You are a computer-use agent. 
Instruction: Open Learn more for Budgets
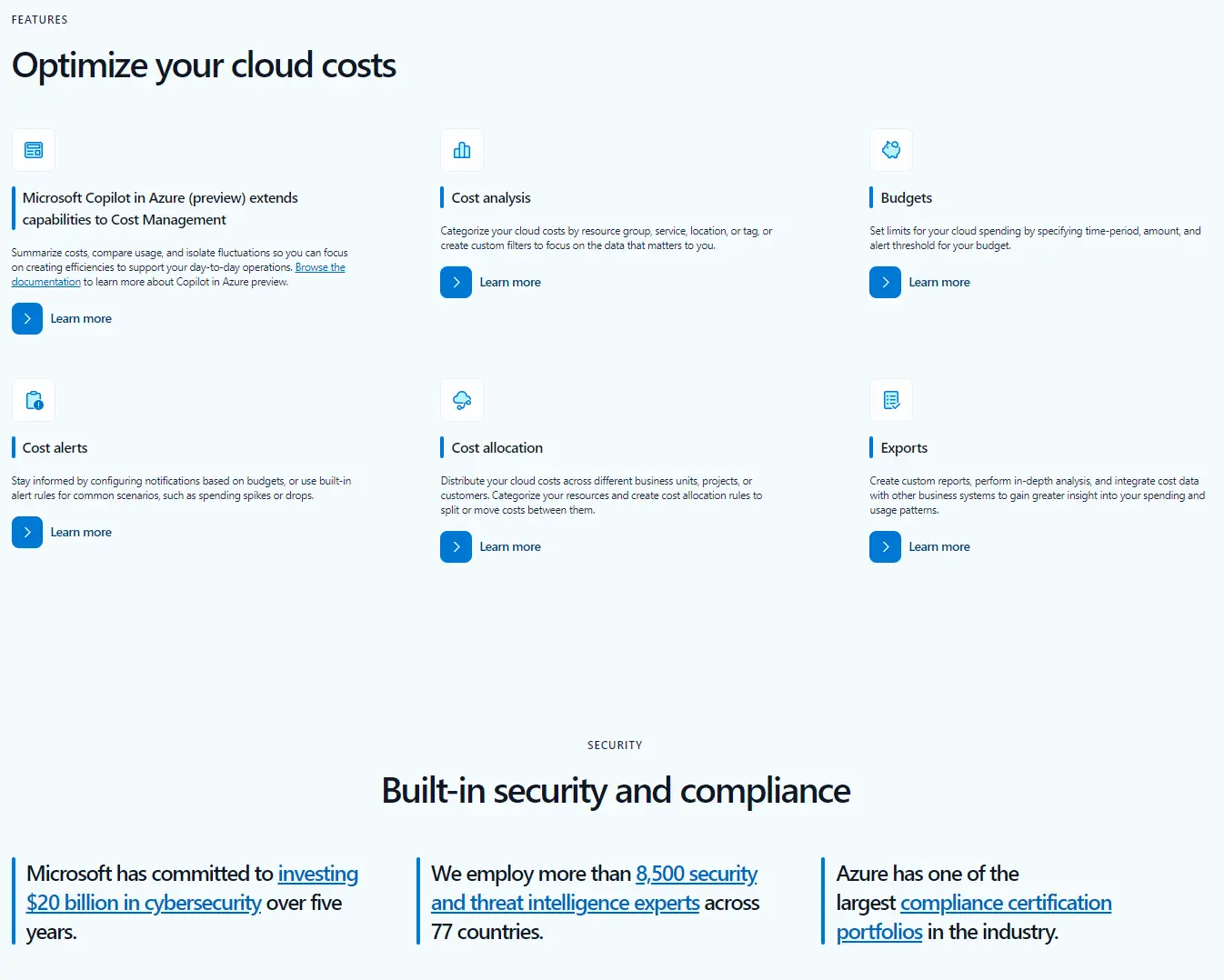pyautogui.click(x=939, y=283)
